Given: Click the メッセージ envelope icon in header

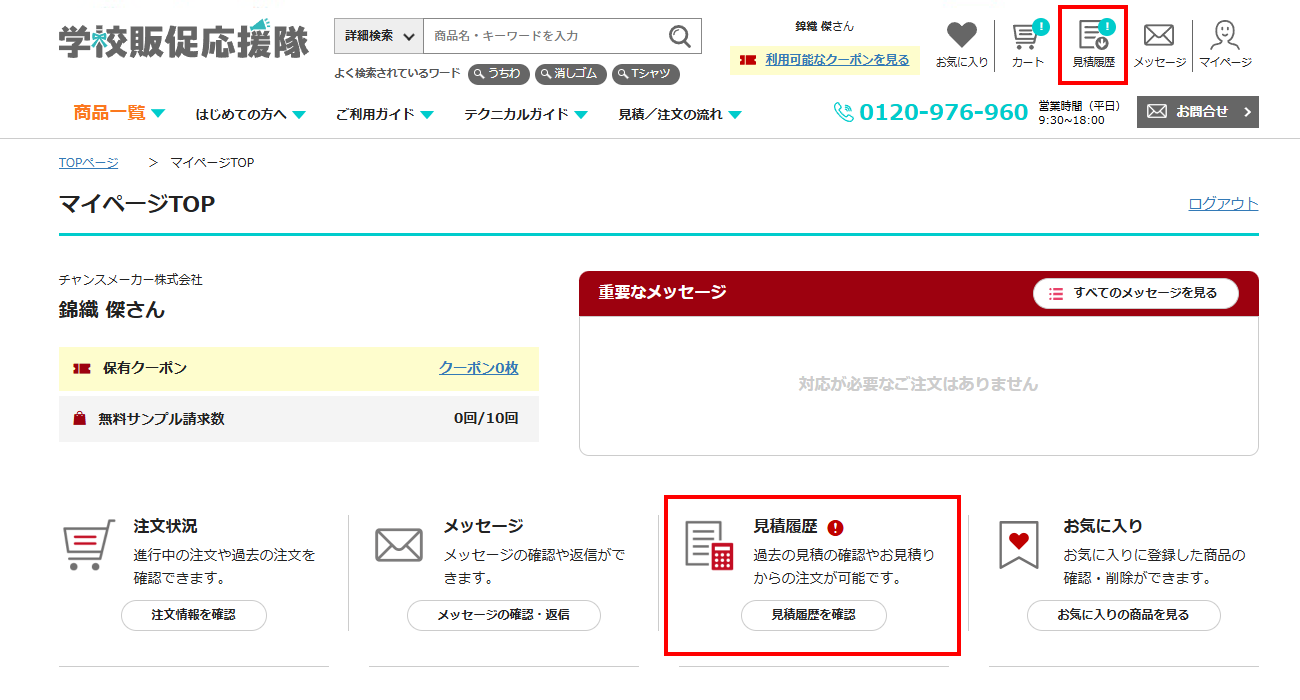Looking at the screenshot, I should click(x=1159, y=37).
